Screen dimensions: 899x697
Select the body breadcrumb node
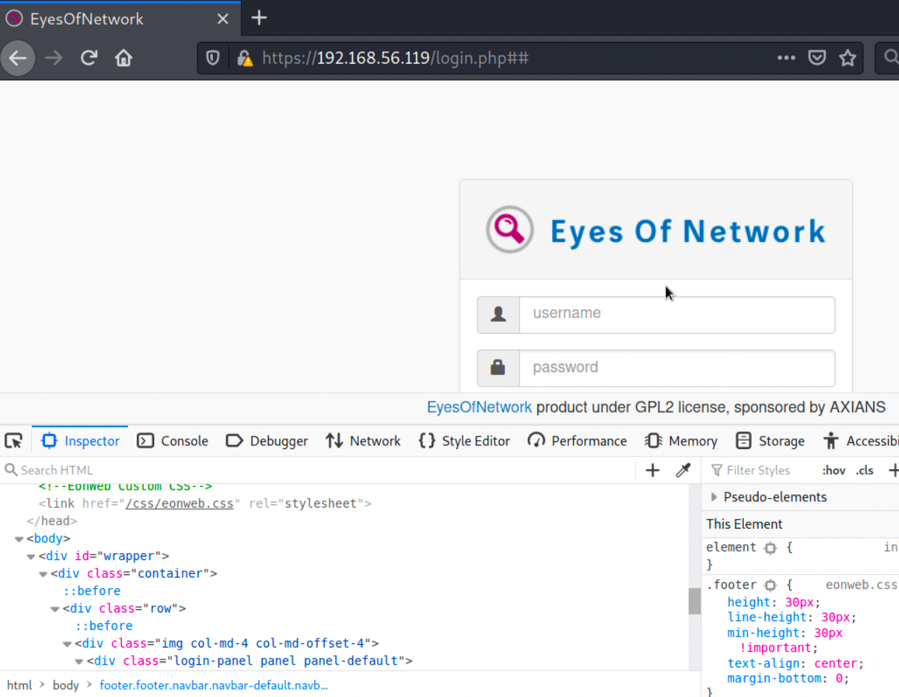(66, 685)
